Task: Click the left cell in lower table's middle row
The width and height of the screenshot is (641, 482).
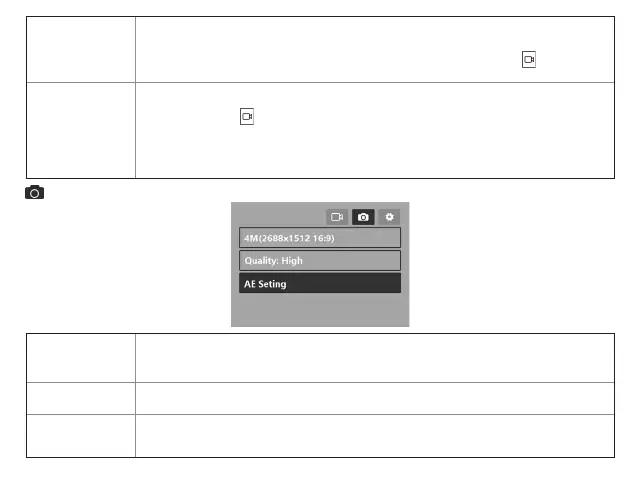Action: [81, 398]
